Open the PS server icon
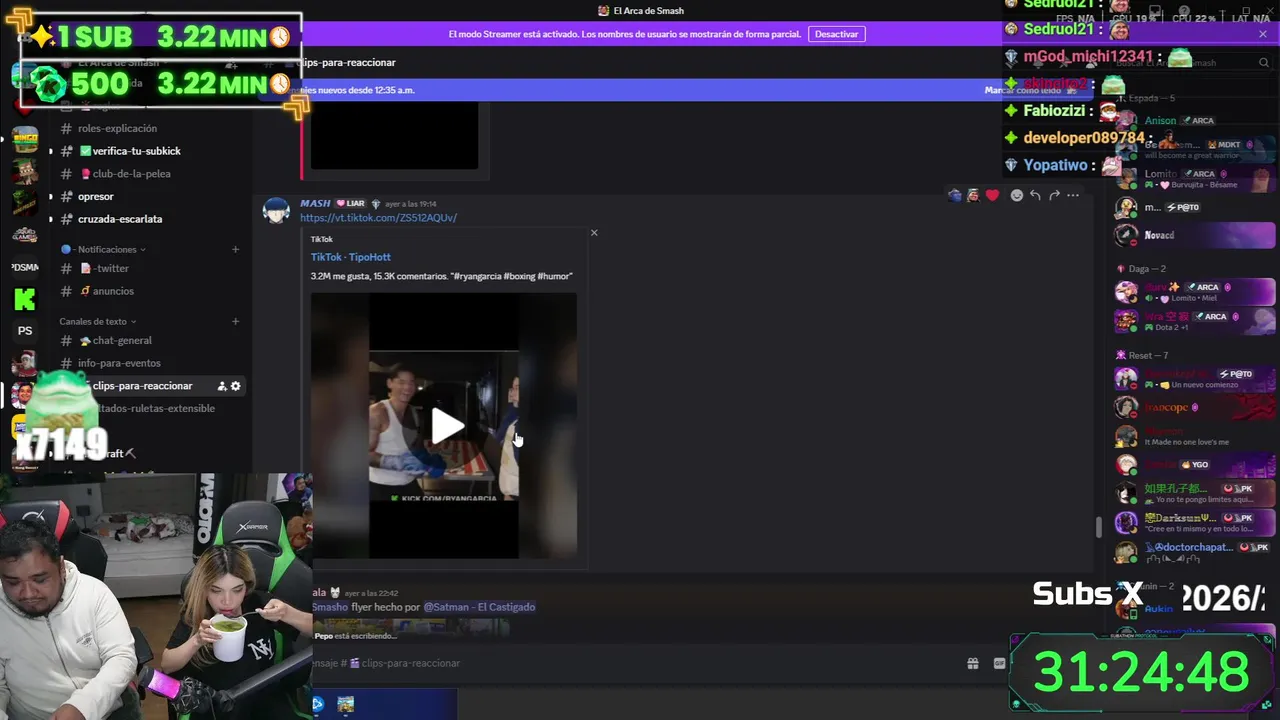 click(25, 331)
